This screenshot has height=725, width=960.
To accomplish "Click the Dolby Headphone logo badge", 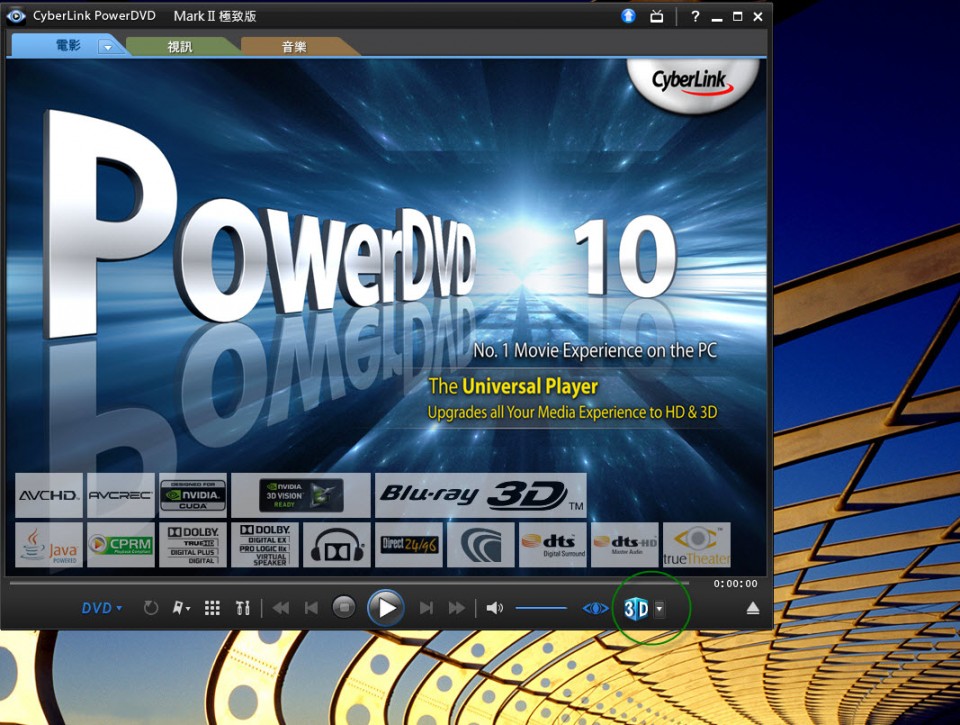I will [337, 544].
